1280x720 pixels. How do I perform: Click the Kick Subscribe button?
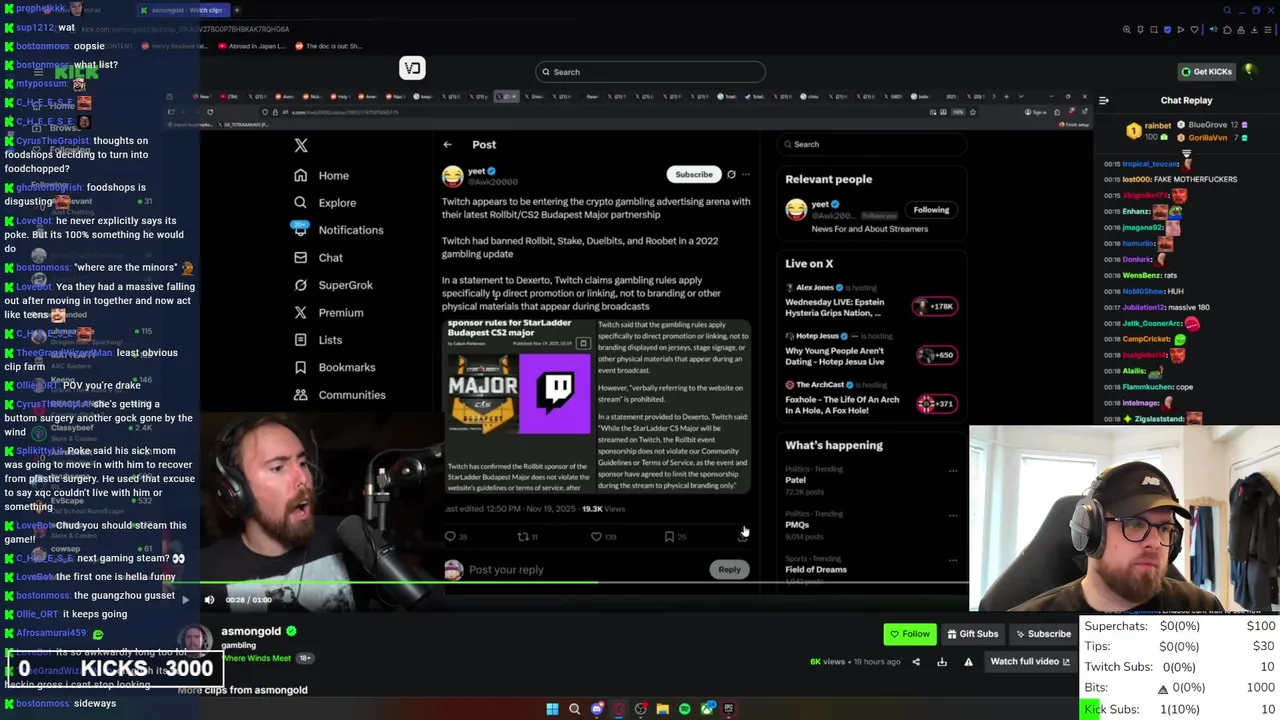coord(1043,634)
